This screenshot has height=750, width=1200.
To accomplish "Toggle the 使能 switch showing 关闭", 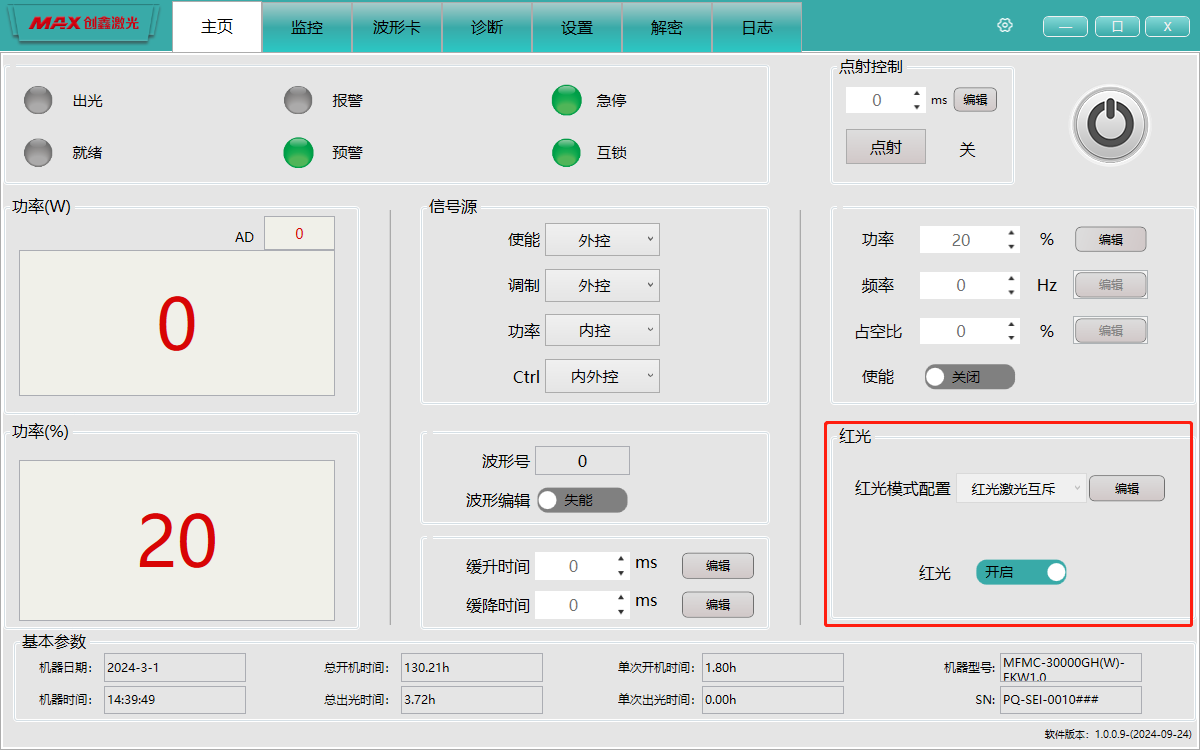I will [x=969, y=377].
